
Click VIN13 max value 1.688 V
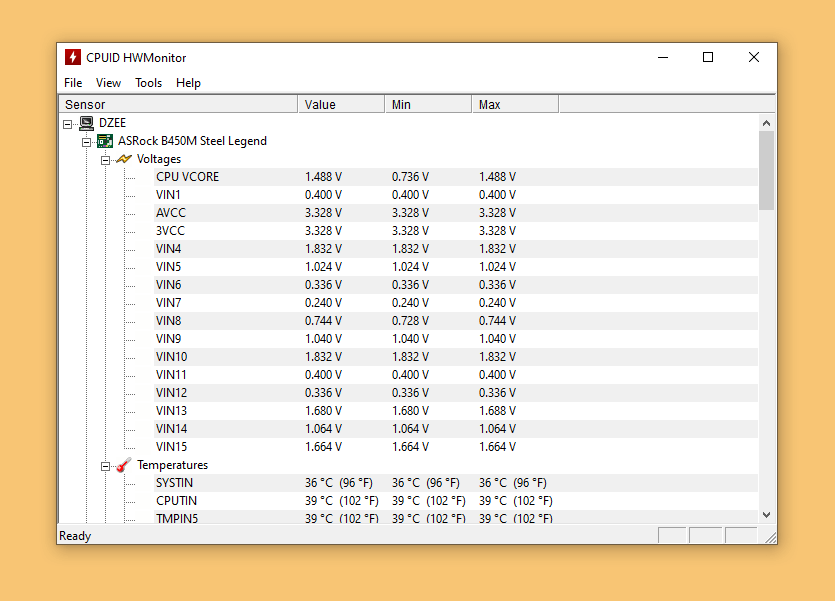click(497, 411)
